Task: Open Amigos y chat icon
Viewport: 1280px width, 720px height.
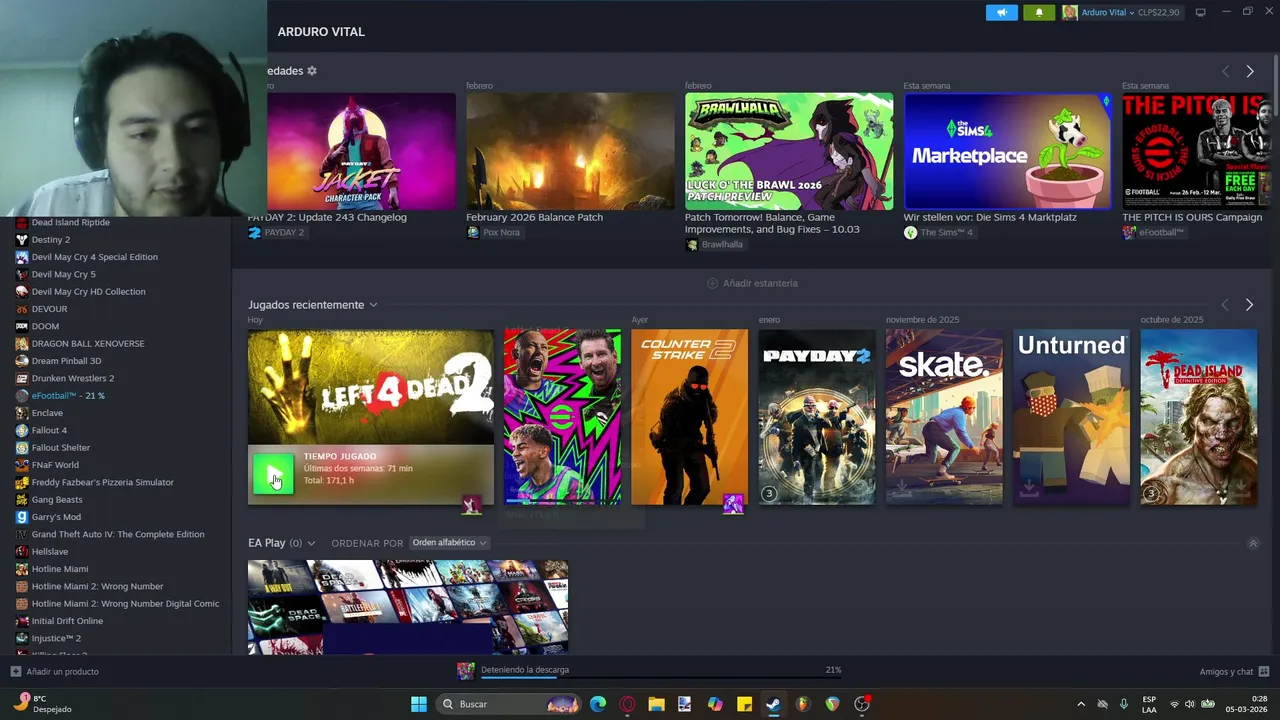Action: click(x=1264, y=672)
